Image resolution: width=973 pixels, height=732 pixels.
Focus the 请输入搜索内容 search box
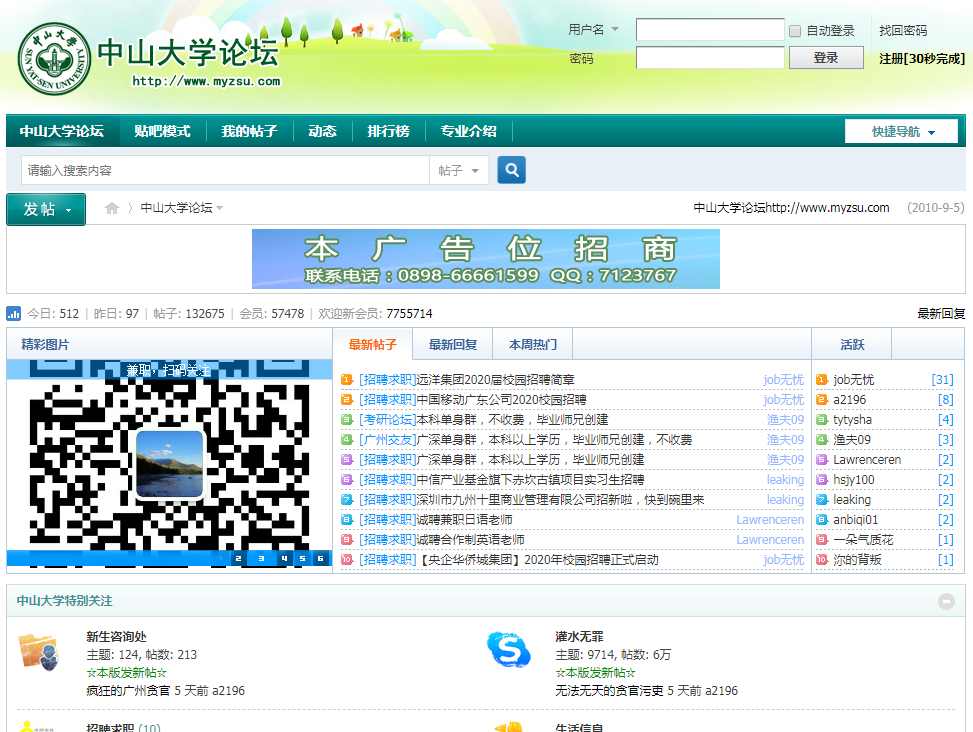tap(225, 170)
